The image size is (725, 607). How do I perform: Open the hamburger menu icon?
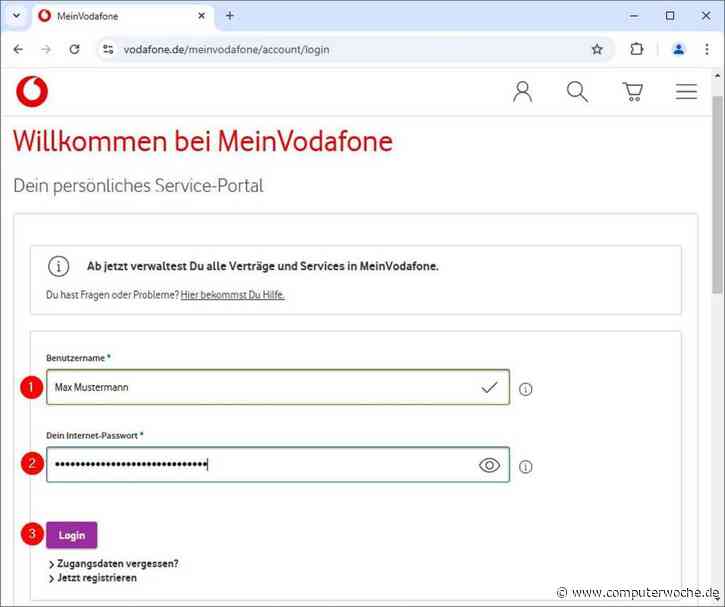click(686, 92)
